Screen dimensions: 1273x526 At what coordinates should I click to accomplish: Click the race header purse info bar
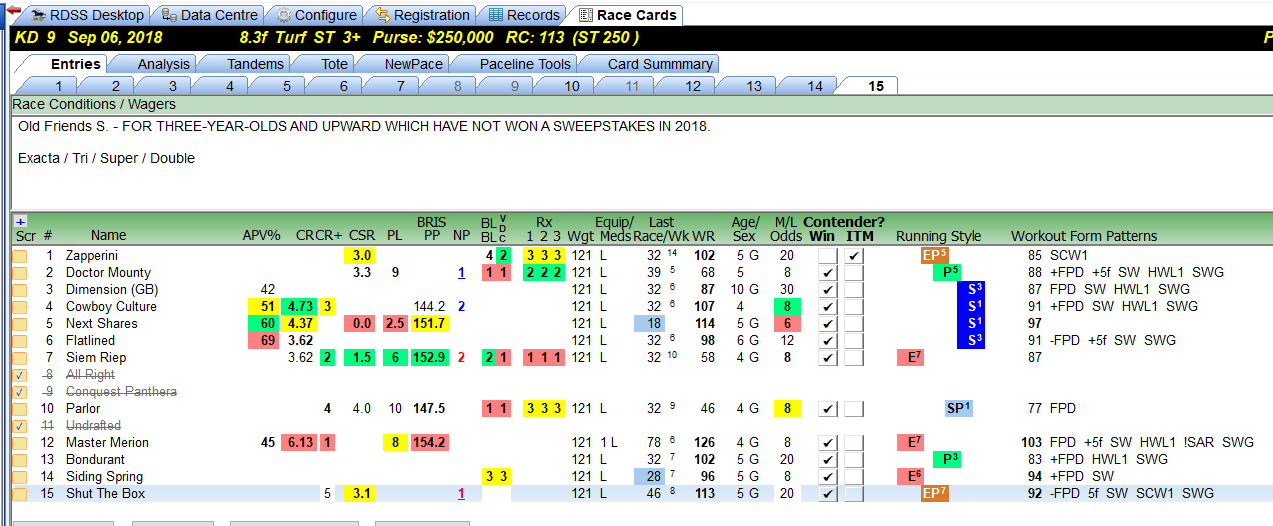coord(640,38)
